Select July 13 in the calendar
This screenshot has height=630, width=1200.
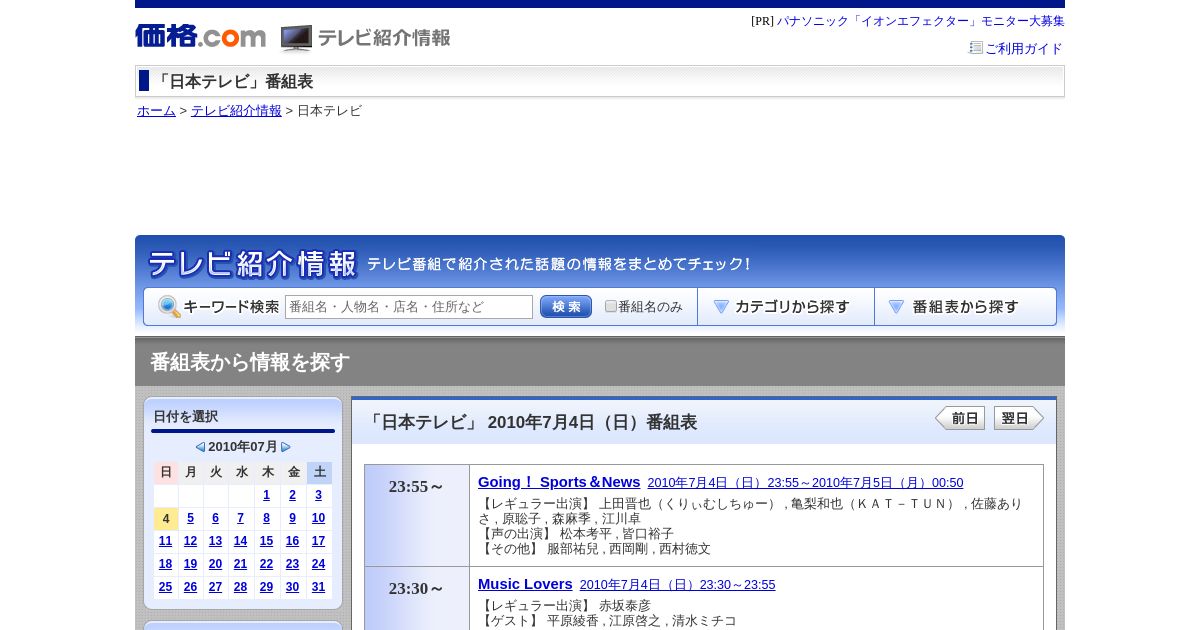tap(215, 541)
